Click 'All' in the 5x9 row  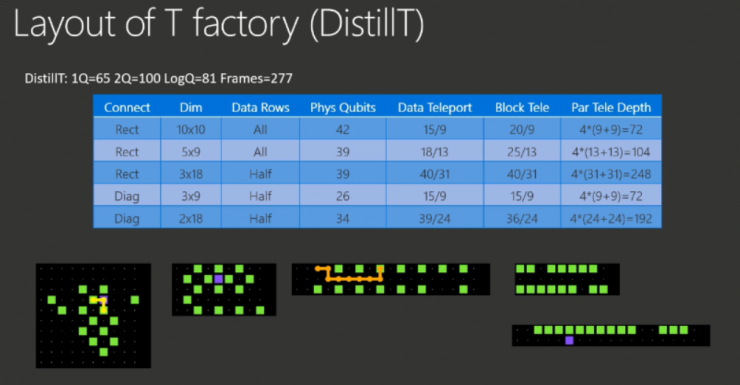point(261,152)
